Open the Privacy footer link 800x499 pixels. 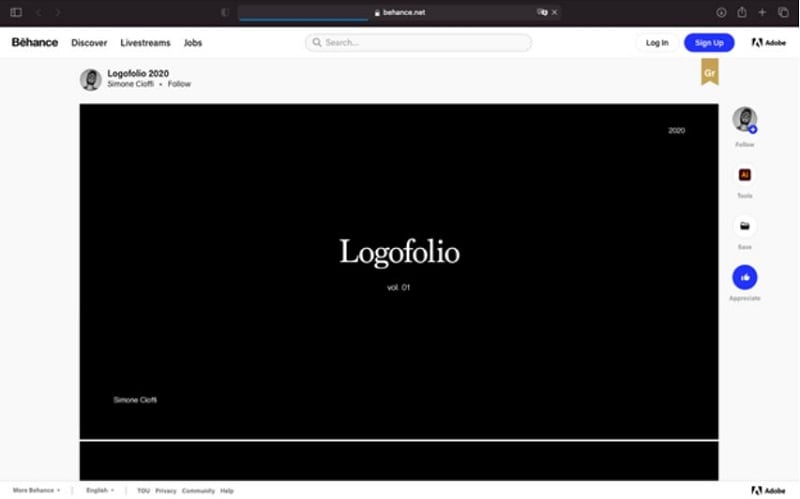point(166,491)
